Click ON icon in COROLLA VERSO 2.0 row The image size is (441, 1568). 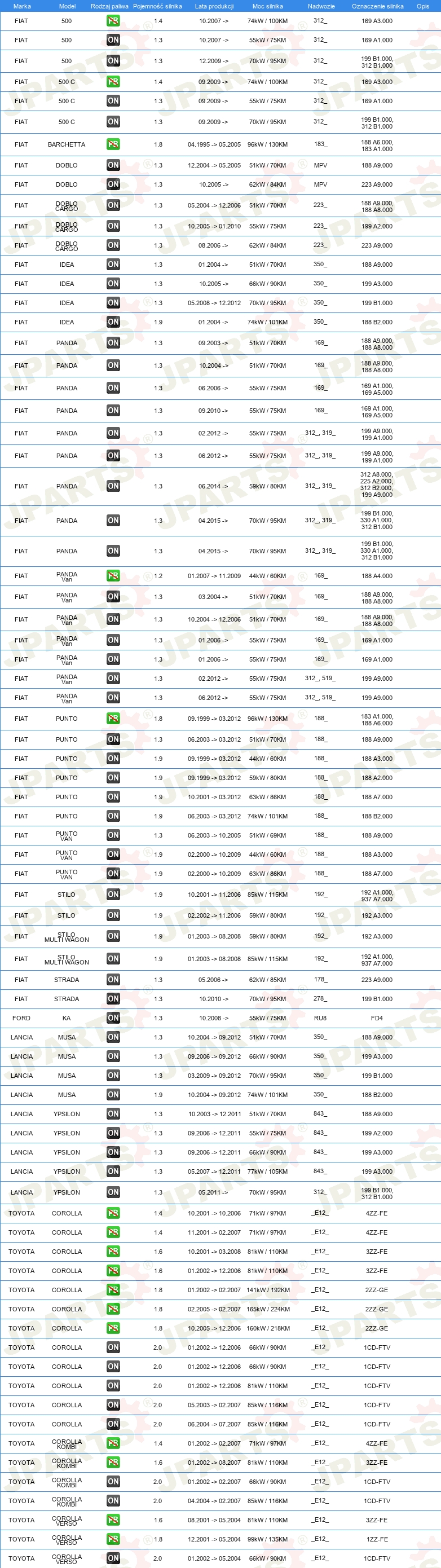[113, 1558]
